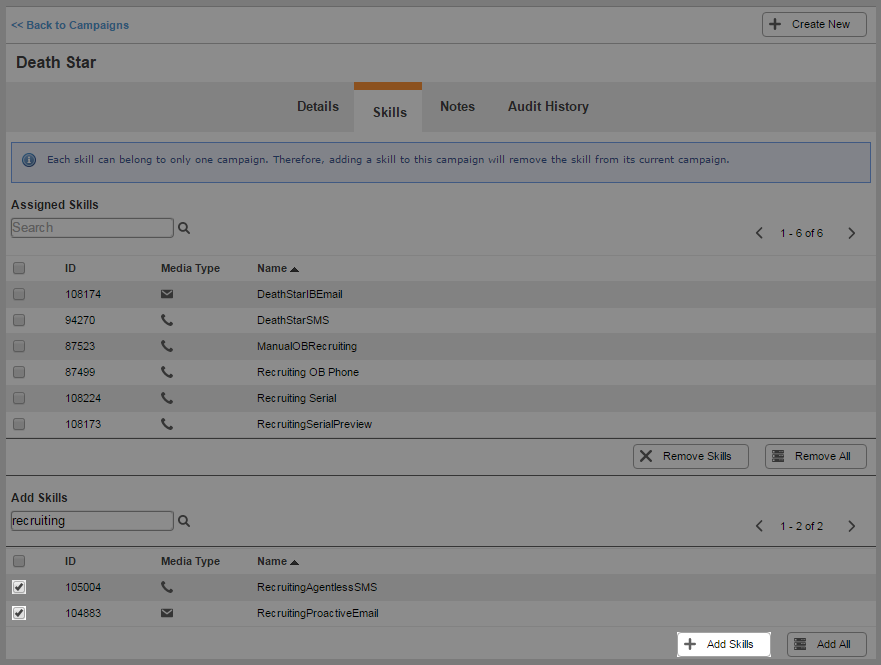Check the ManualOBRecruiting skill checkbox
Viewport: 881px width, 665px height.
coord(19,346)
